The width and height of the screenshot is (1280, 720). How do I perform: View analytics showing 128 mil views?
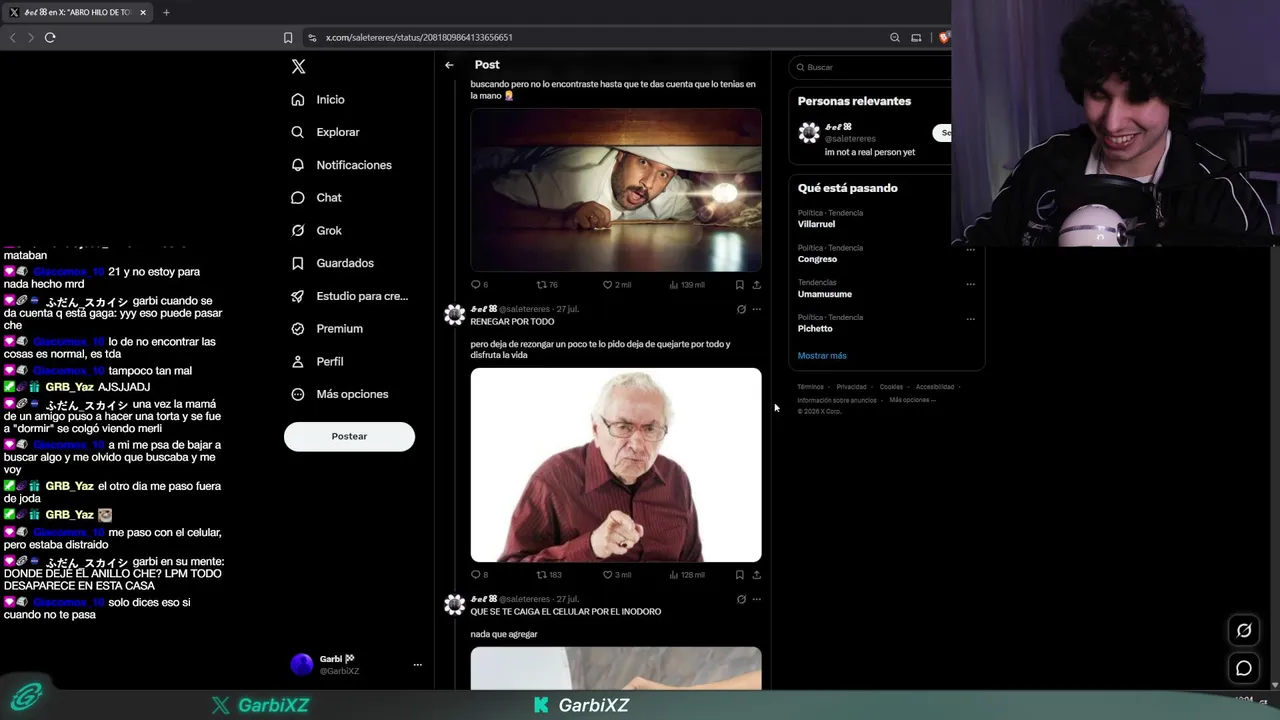click(x=687, y=575)
